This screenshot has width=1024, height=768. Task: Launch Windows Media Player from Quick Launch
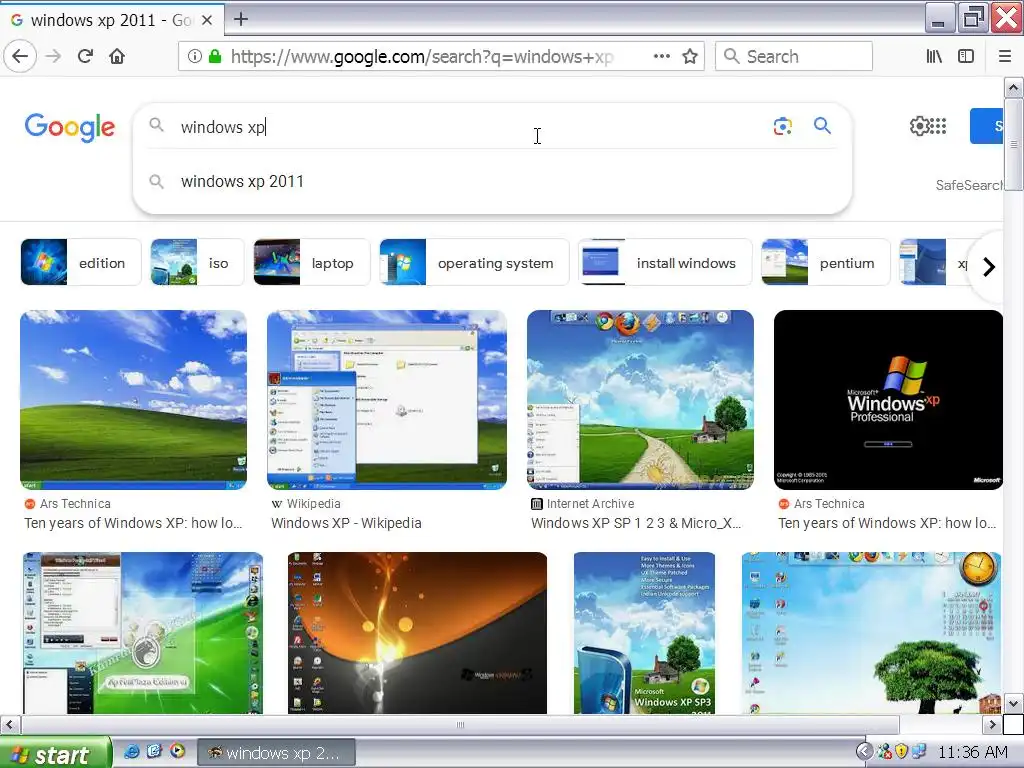[x=177, y=751]
